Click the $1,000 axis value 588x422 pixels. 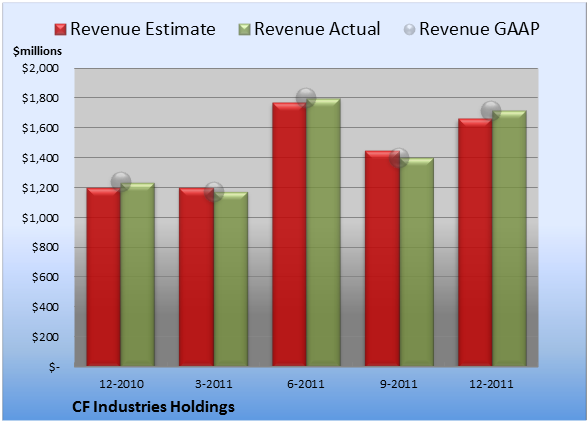click(40, 218)
